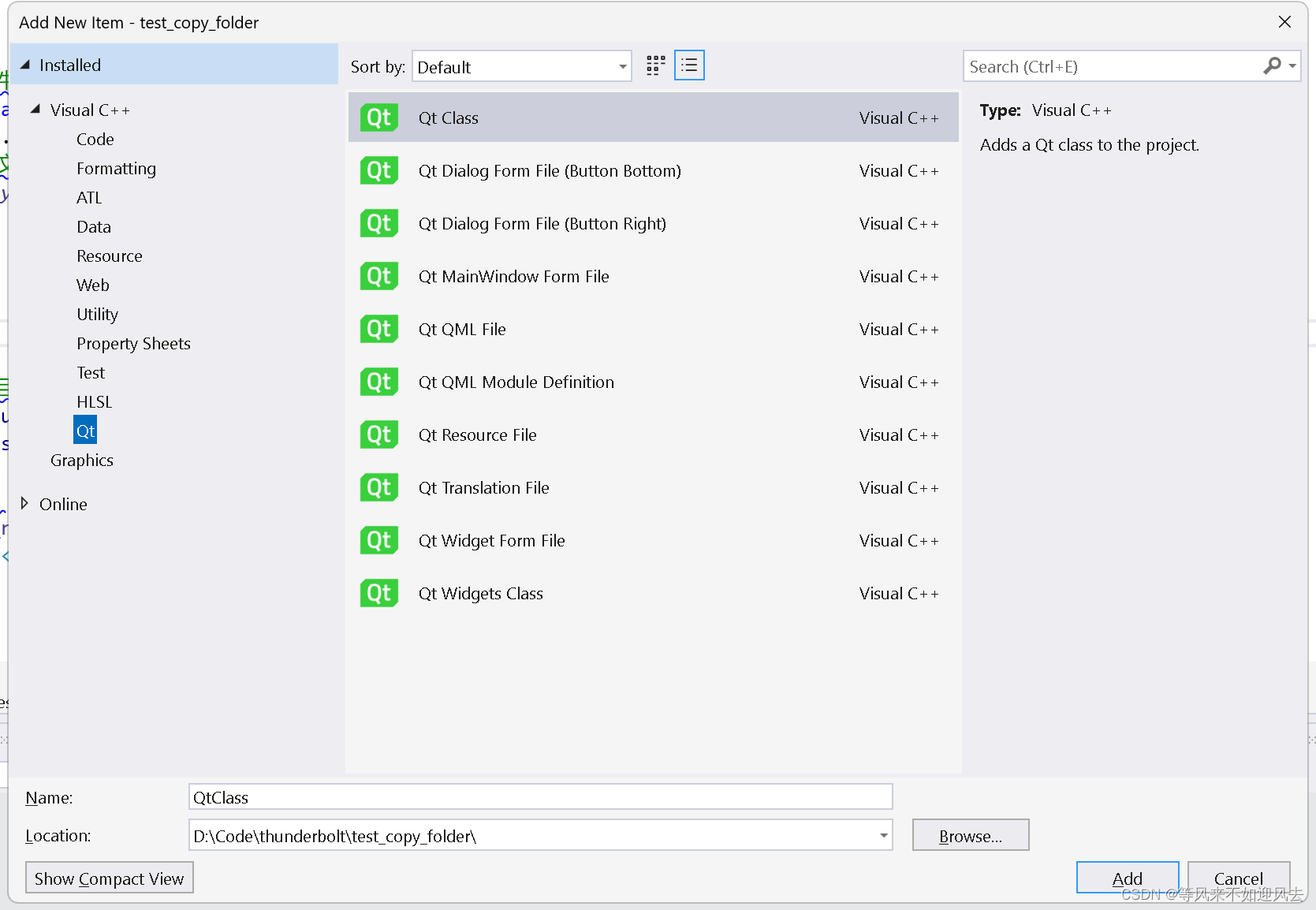
Task: Click the Qt Resource File icon
Action: pos(379,434)
